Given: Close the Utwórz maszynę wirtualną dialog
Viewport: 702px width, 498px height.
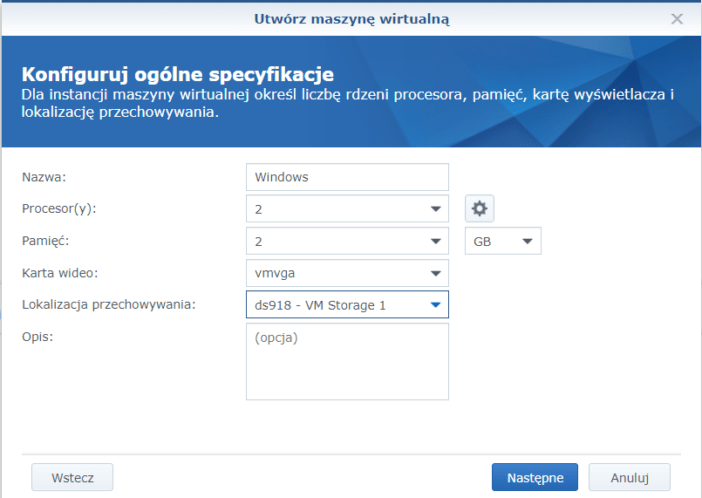Looking at the screenshot, I should click(676, 19).
